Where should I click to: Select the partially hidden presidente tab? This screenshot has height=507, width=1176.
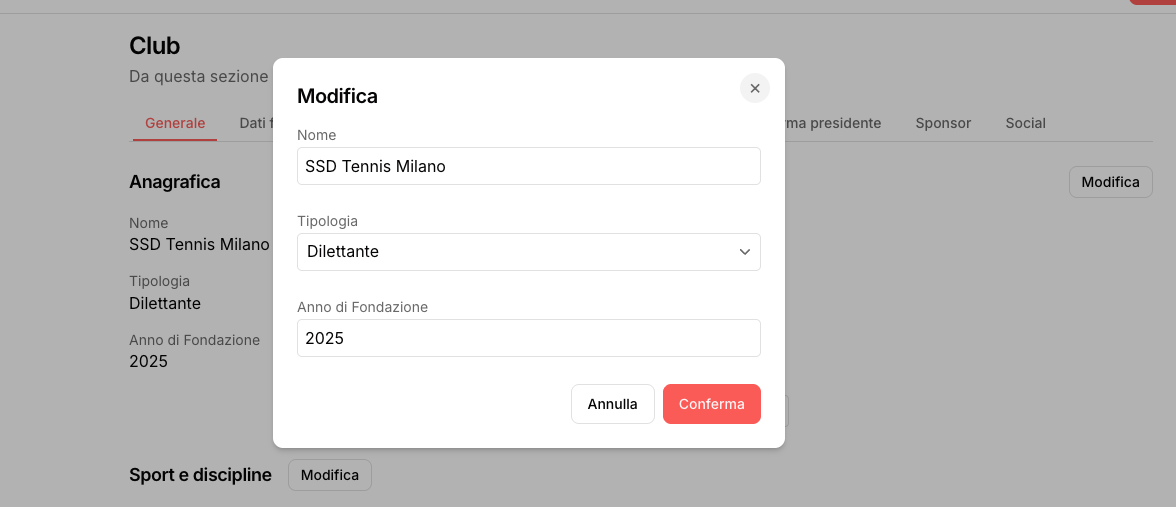833,123
